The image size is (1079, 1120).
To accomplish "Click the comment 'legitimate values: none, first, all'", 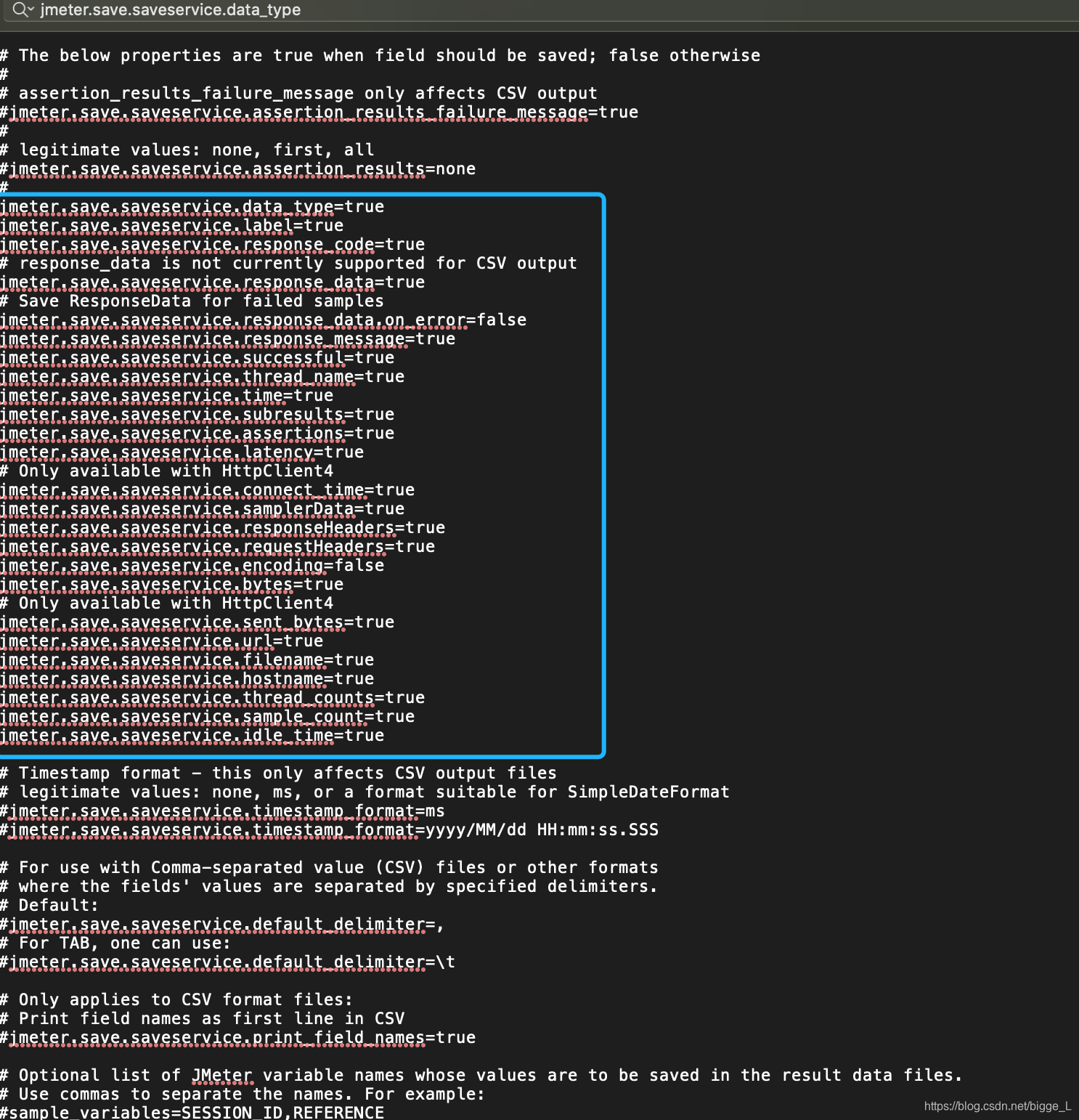I will 187,150.
